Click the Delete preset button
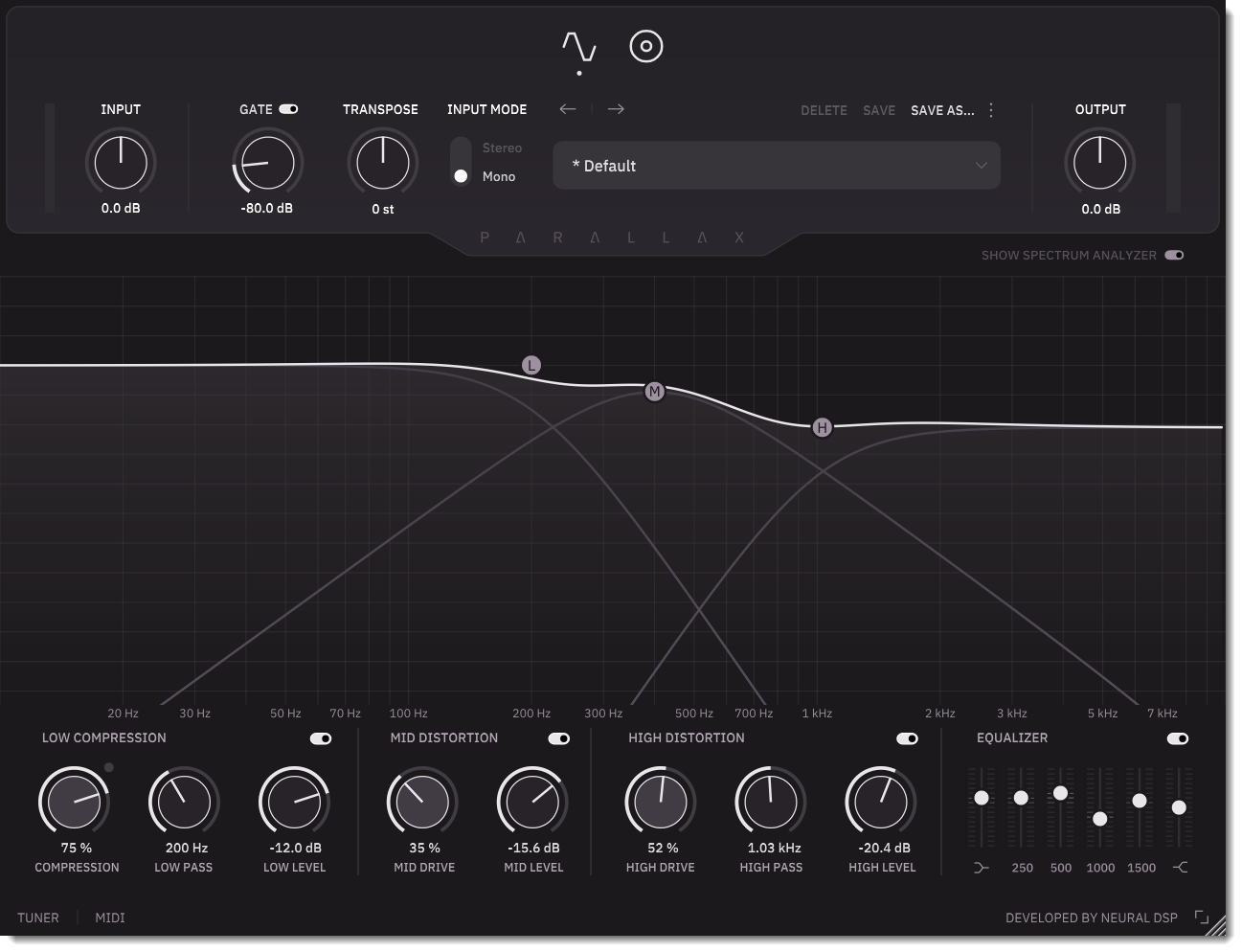The height and width of the screenshot is (952, 1242). (x=824, y=110)
